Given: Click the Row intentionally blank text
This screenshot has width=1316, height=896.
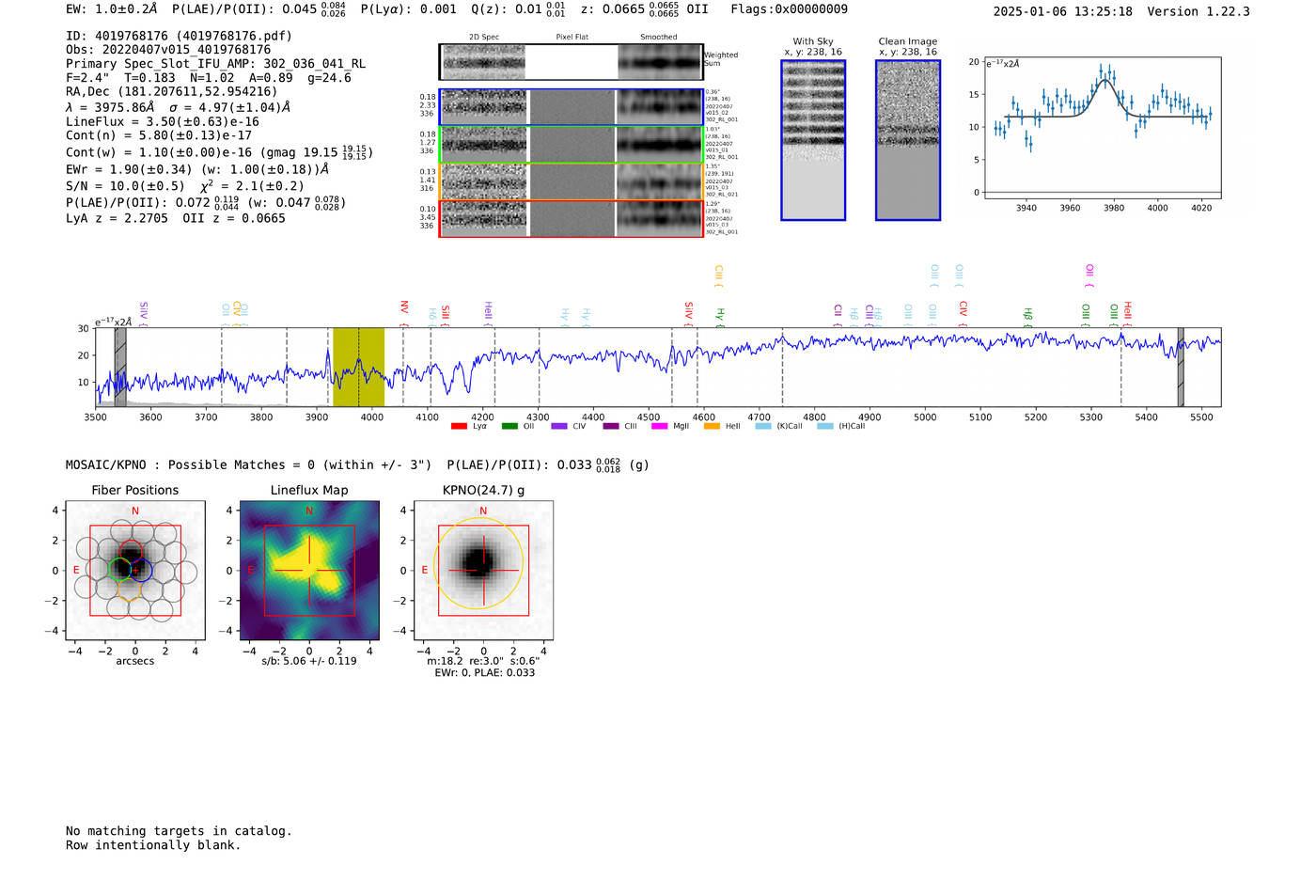Looking at the screenshot, I should click(153, 845).
